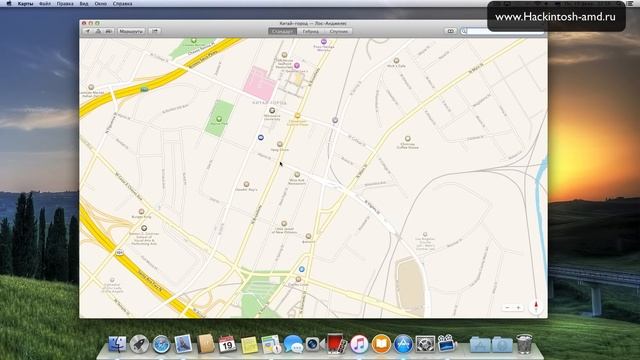Click the share arrow toolbar button
The image size is (640, 360).
(155, 31)
